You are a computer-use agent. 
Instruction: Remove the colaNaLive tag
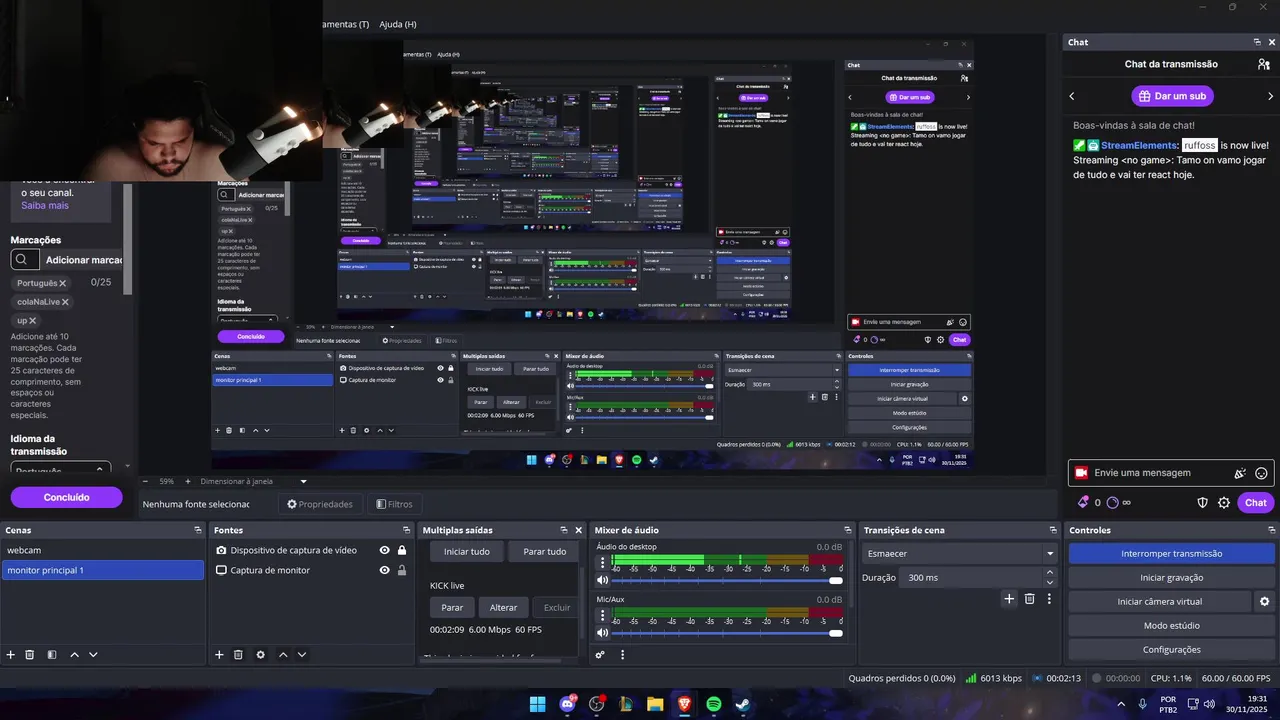pos(65,302)
